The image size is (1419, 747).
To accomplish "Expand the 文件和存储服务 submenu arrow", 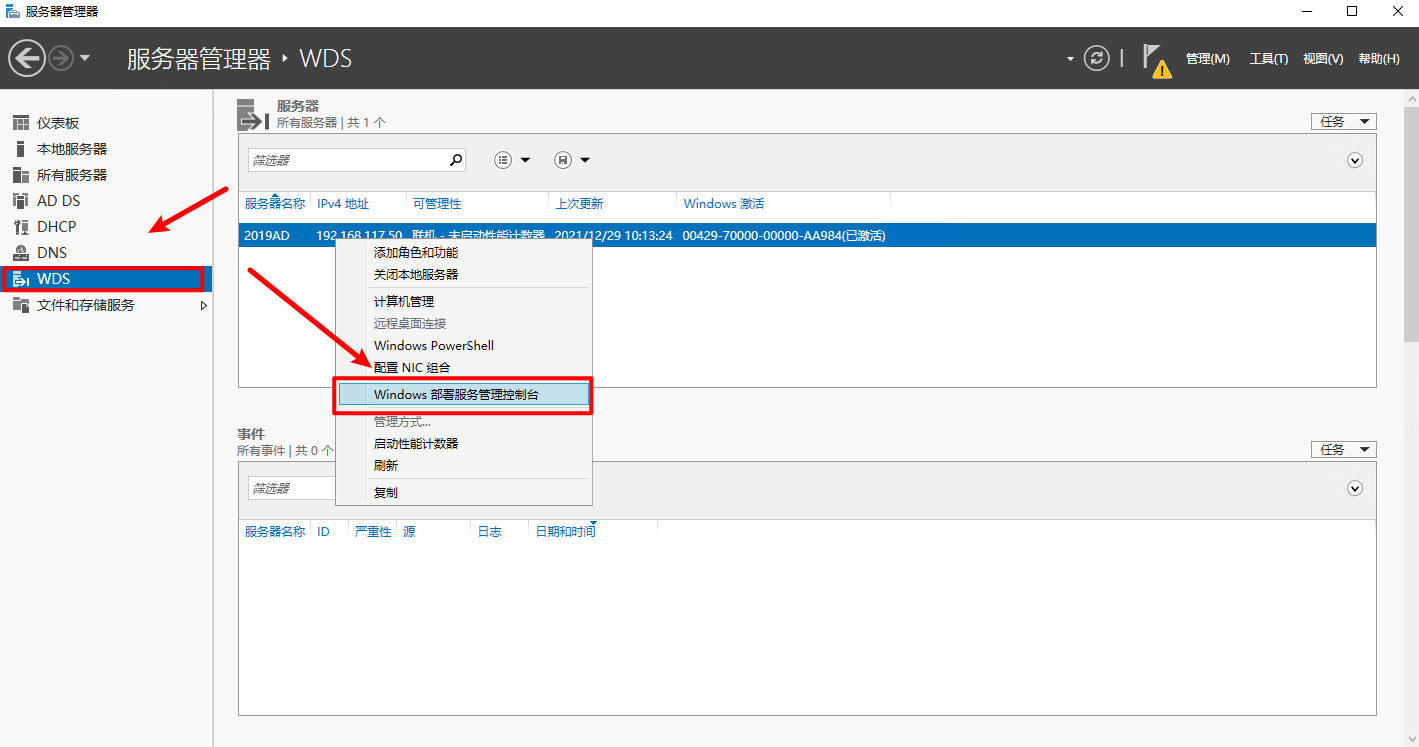I will click(x=204, y=305).
